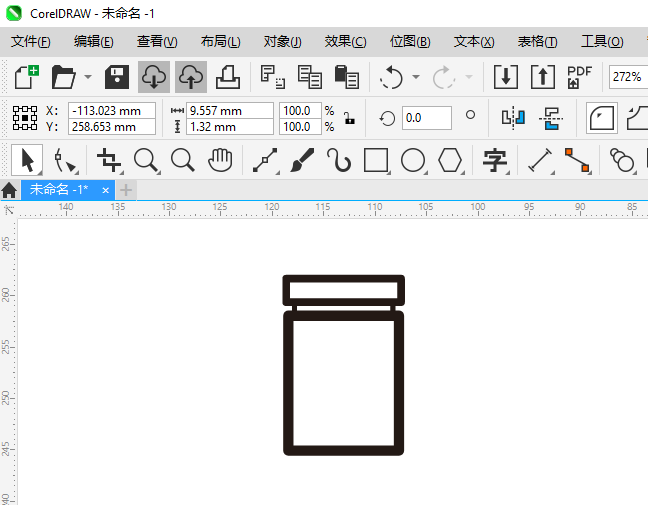Go to the Home welcome screen icon
The image size is (648, 505).
pos(9,191)
